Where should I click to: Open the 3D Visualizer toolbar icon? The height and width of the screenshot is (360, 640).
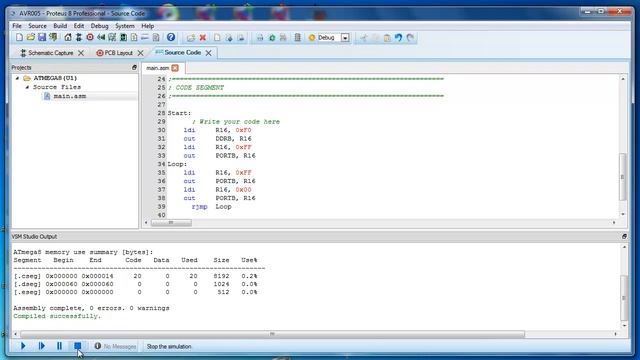101,38
